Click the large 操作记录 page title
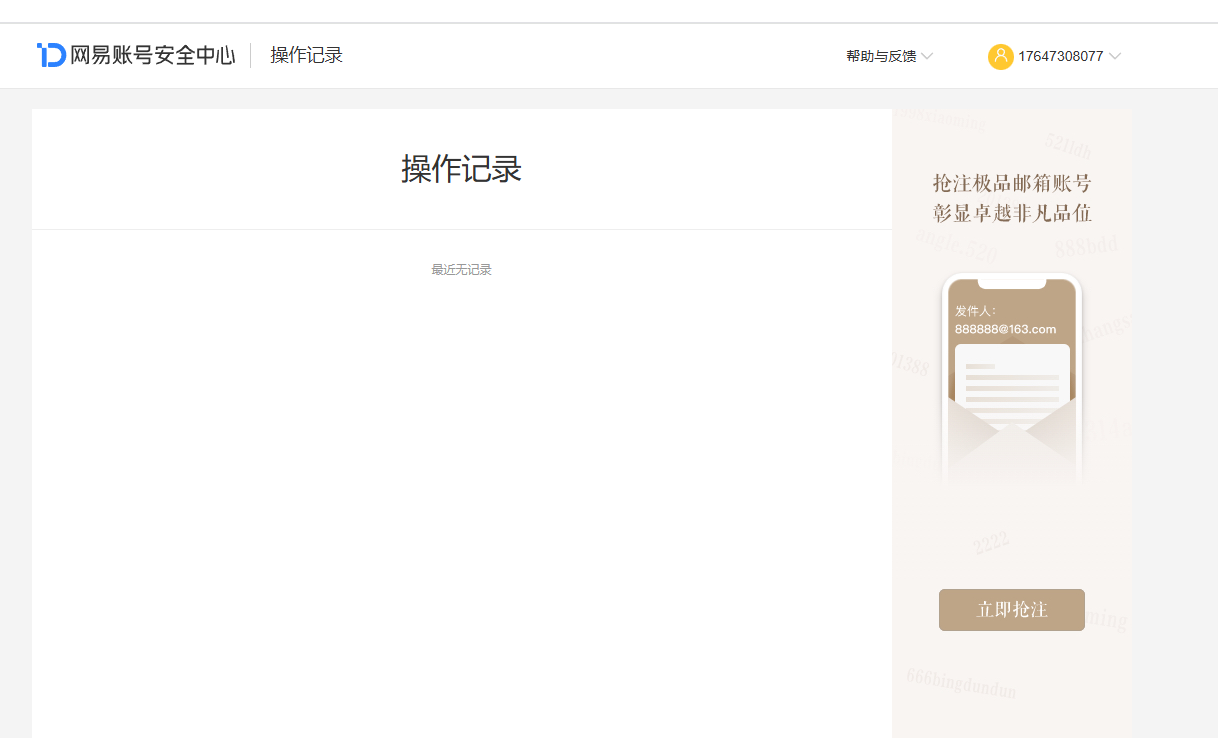This screenshot has height=738, width=1218. pyautogui.click(x=461, y=169)
